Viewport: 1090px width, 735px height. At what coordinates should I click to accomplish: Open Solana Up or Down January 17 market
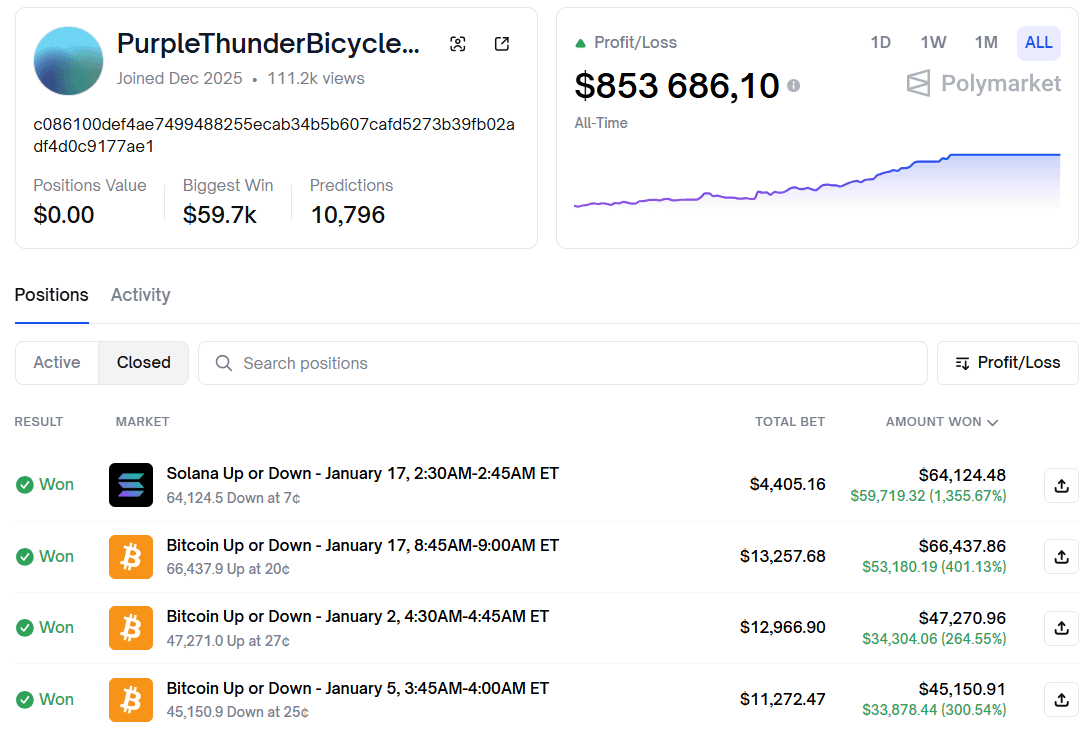point(362,474)
